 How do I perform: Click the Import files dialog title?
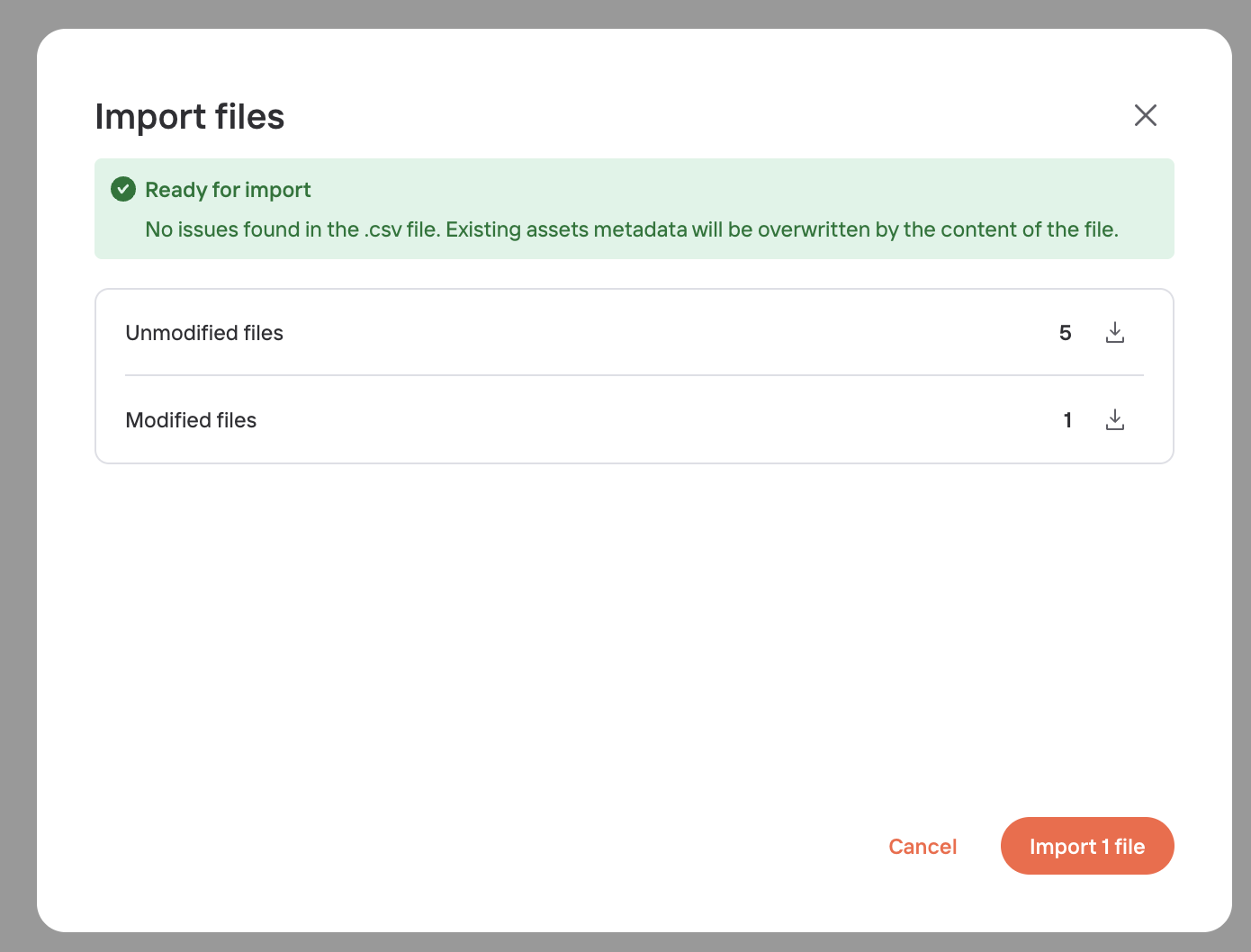click(190, 117)
